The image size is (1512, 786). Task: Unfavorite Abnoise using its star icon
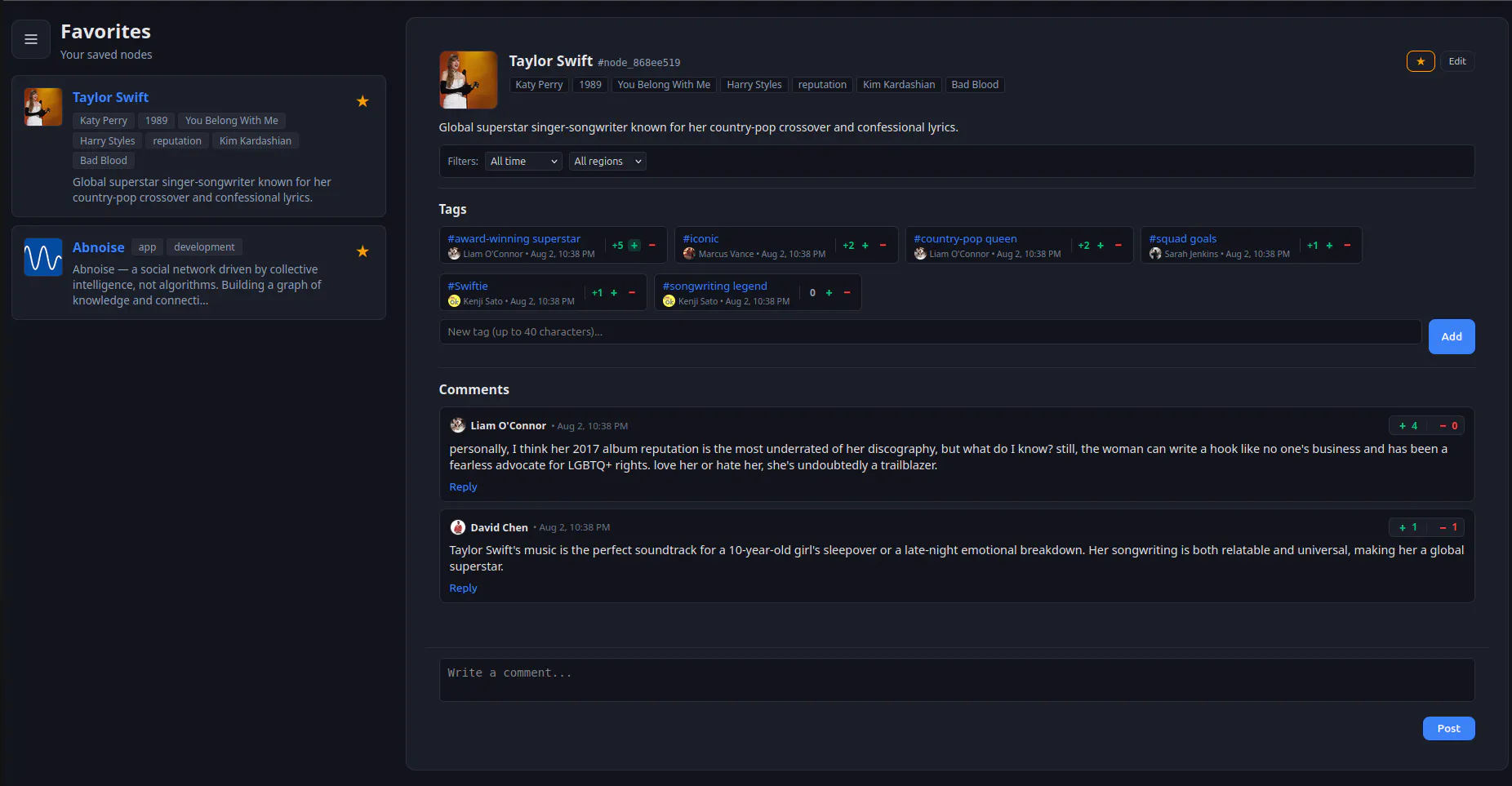click(362, 251)
